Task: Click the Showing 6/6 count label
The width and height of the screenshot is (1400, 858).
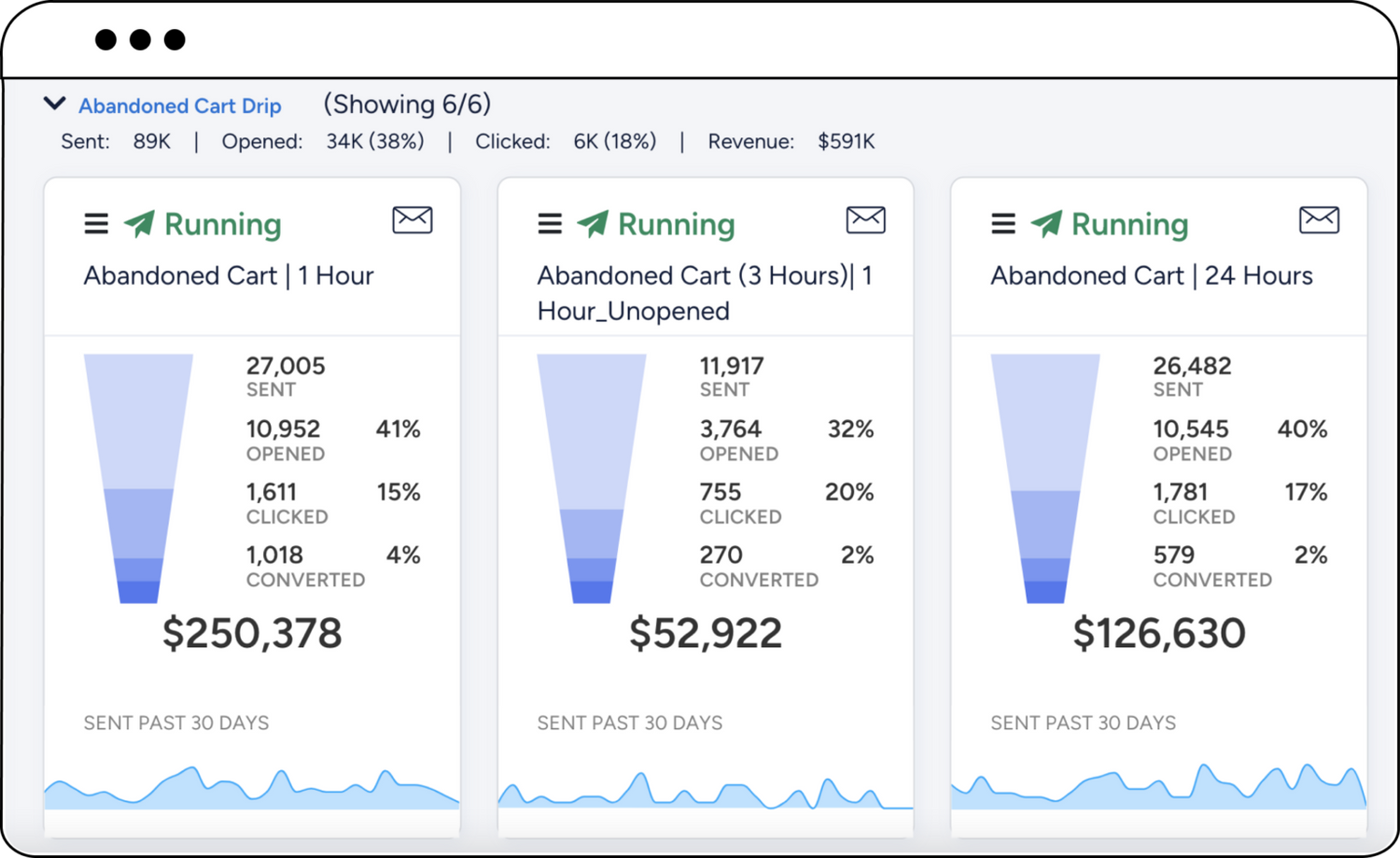Action: 407,105
